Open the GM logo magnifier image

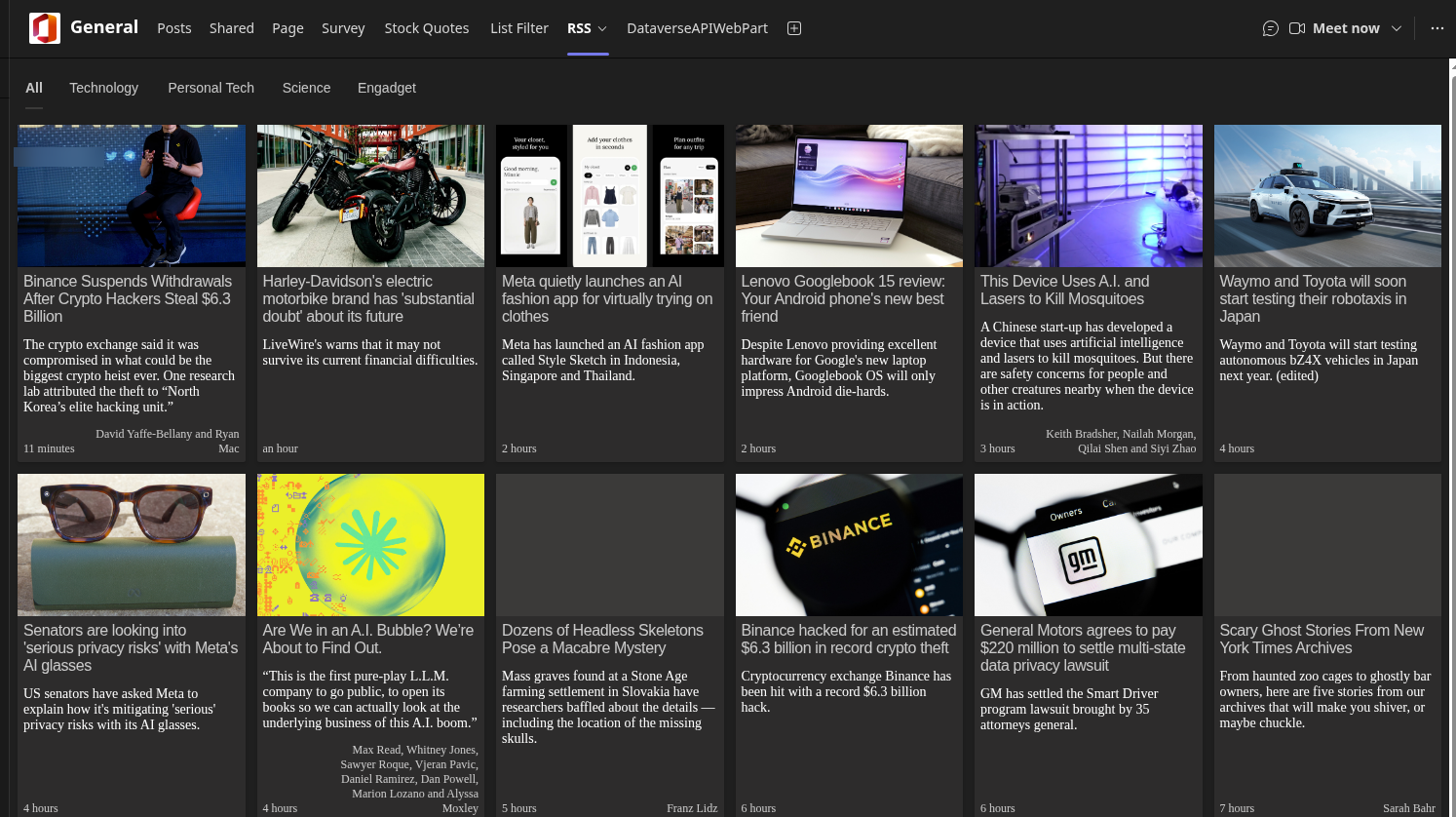click(x=1089, y=545)
